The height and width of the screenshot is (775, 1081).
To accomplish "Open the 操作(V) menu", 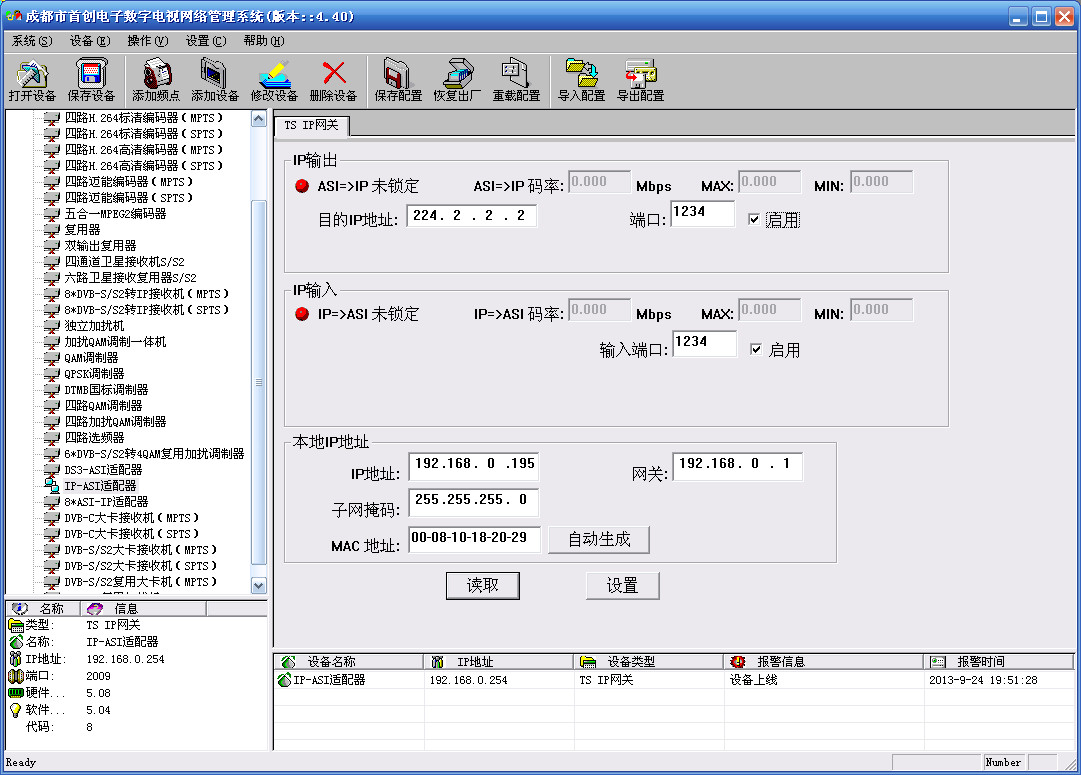I will click(x=148, y=41).
